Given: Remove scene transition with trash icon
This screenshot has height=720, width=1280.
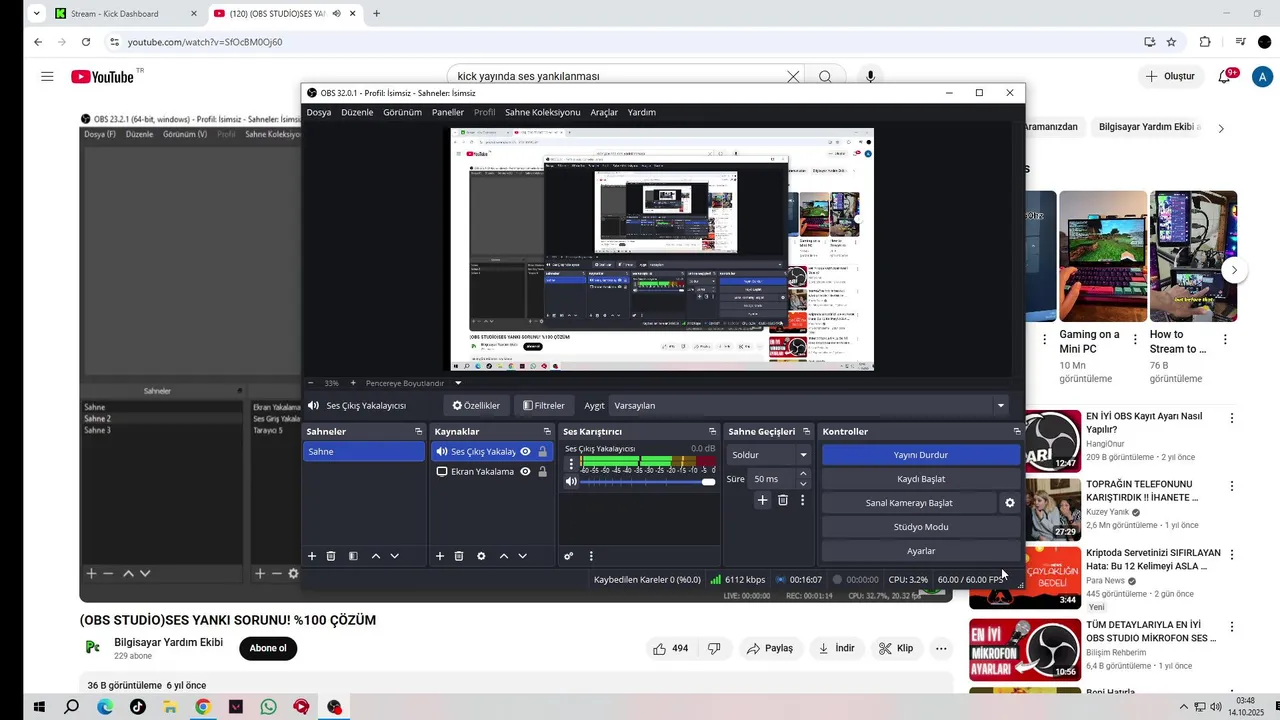Looking at the screenshot, I should pyautogui.click(x=783, y=500).
